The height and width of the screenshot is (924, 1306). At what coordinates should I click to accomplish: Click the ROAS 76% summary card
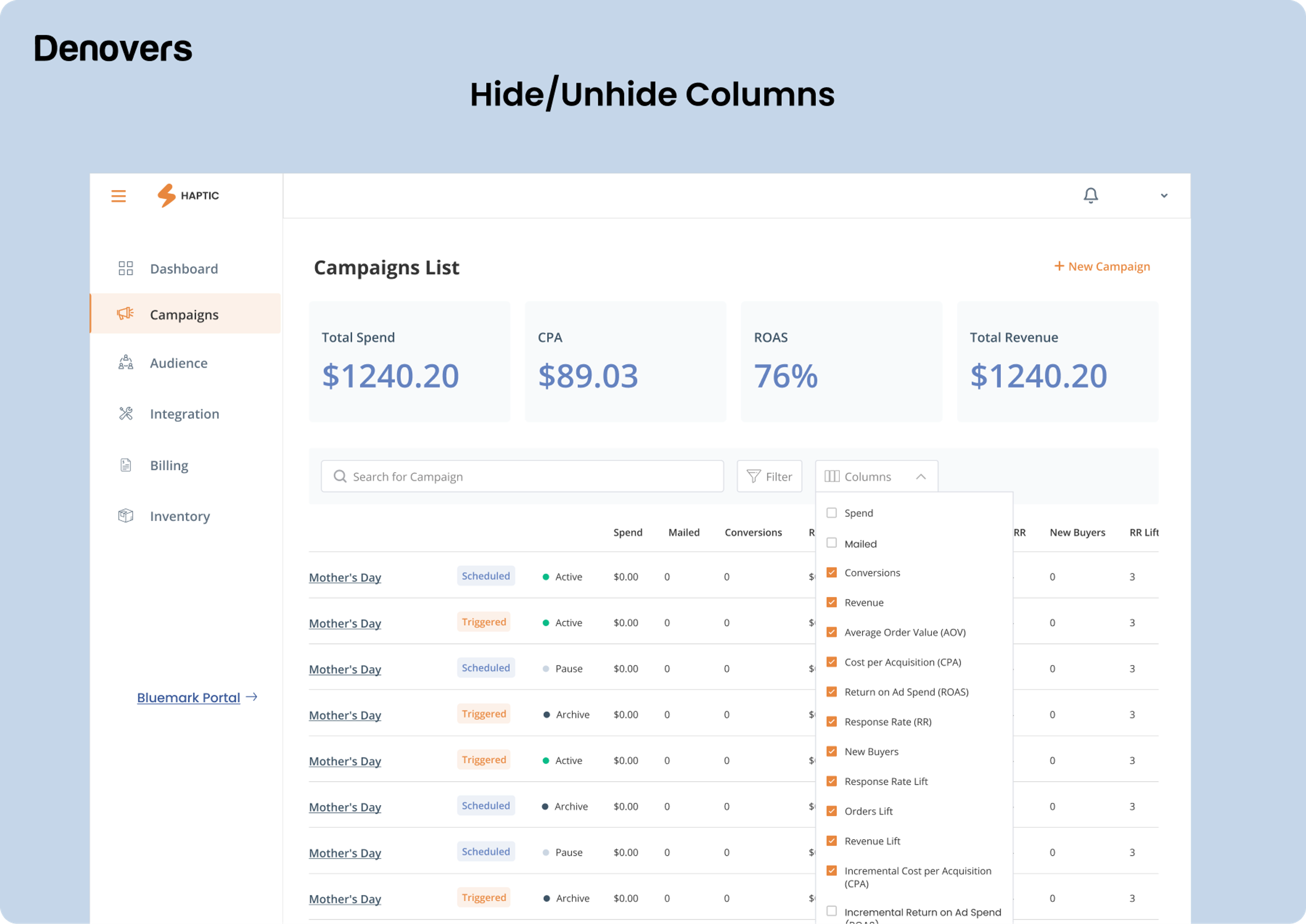(x=841, y=362)
